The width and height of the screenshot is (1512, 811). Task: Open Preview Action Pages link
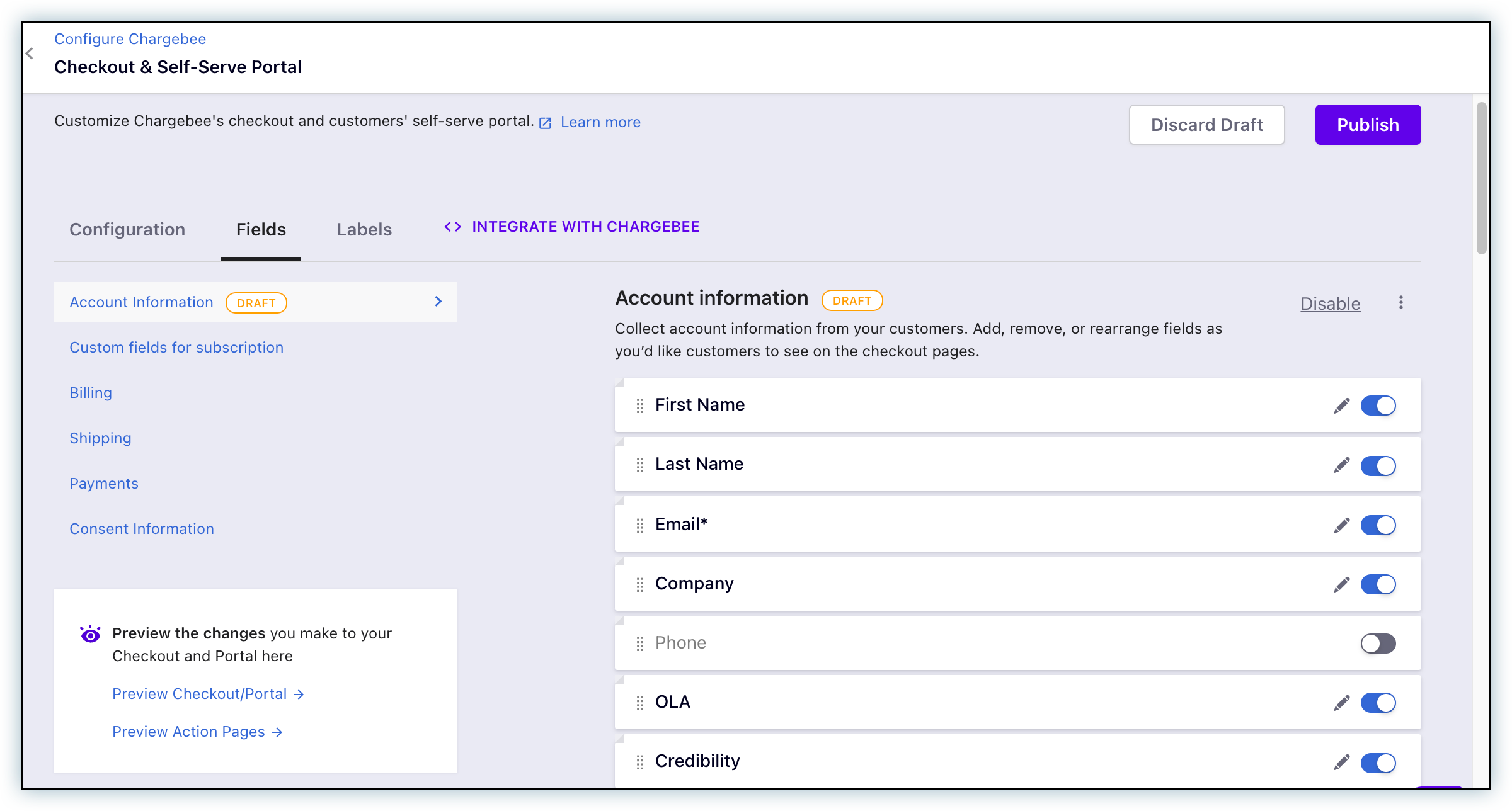pos(197,732)
